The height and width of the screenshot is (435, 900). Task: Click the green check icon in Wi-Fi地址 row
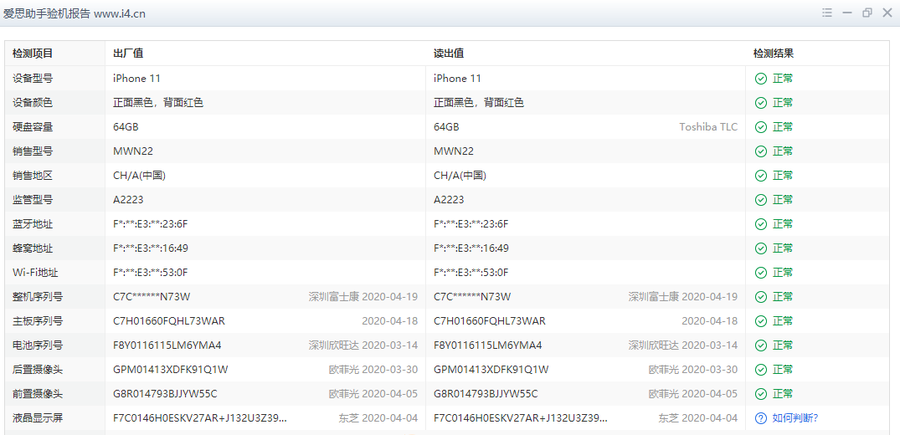761,273
